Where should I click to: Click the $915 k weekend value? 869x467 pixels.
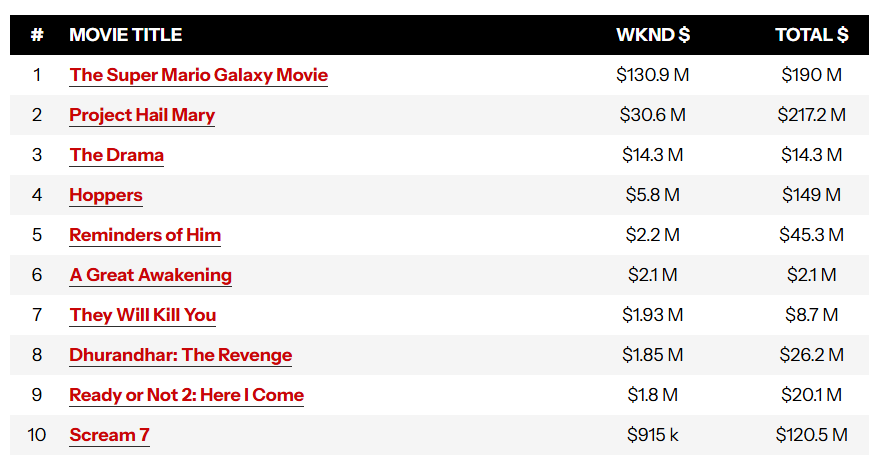(653, 435)
